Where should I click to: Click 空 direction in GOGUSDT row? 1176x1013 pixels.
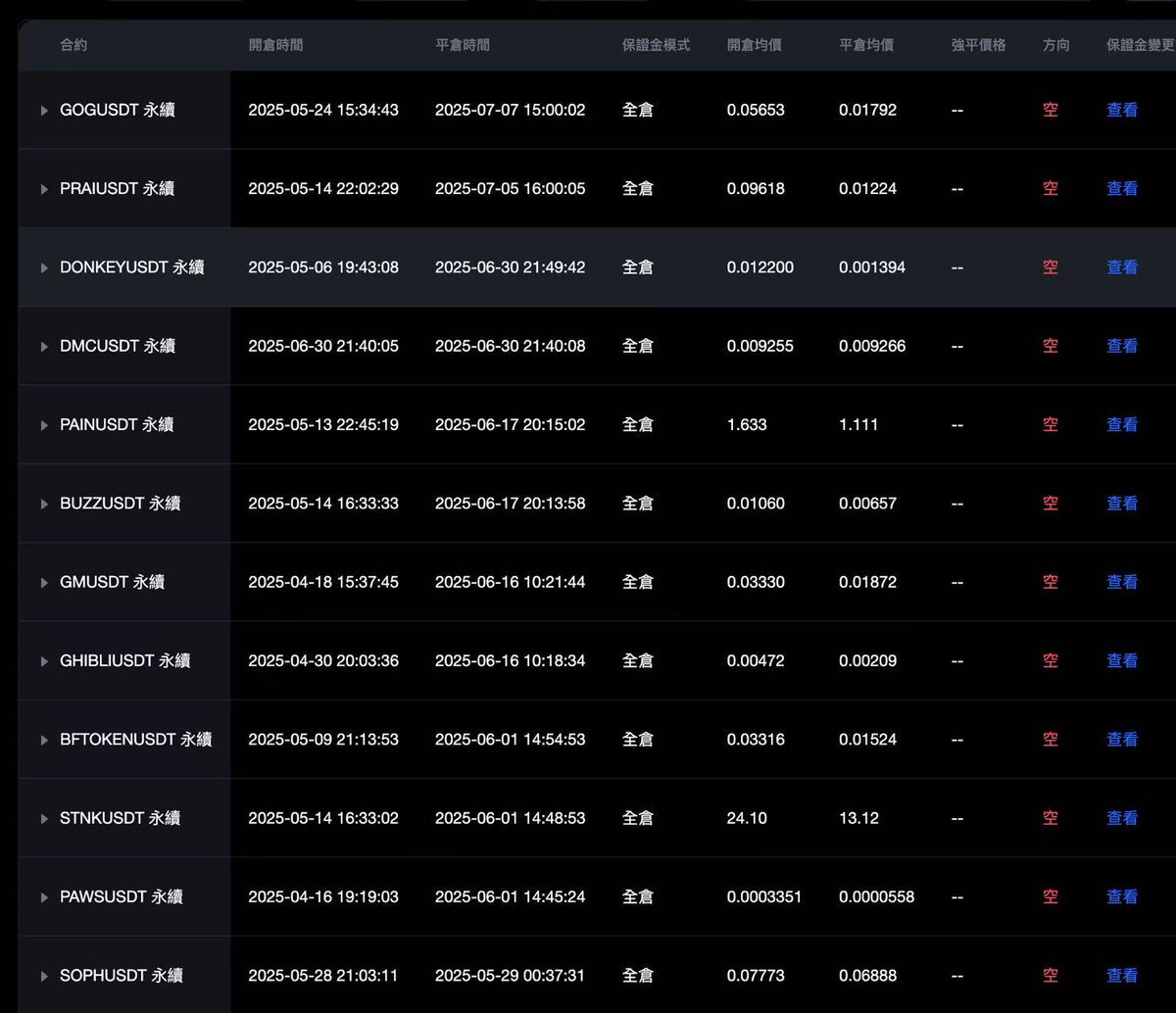(x=1051, y=110)
